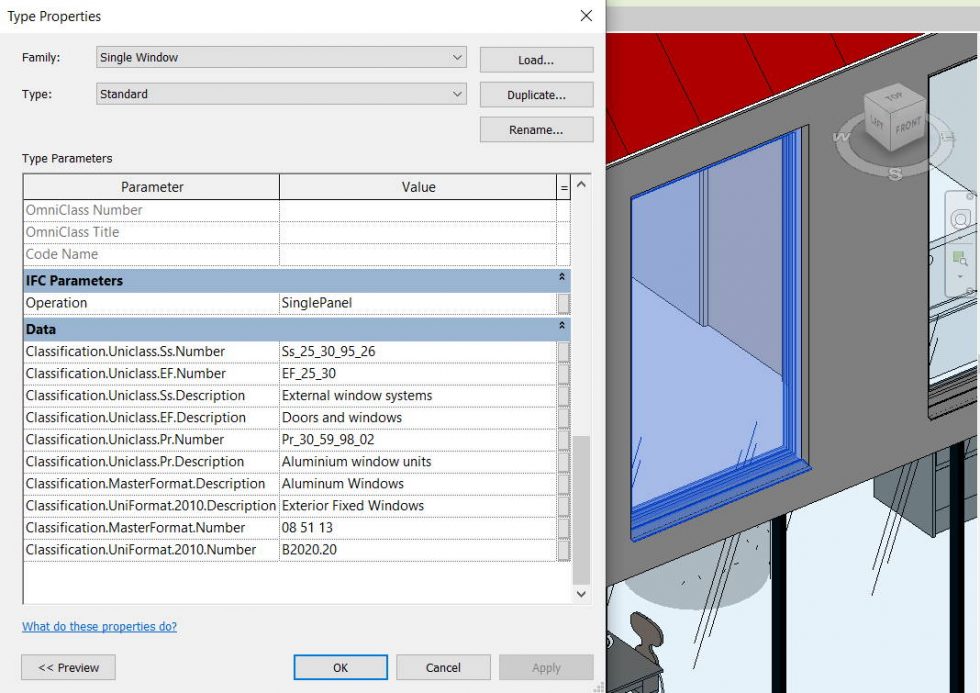The image size is (980, 693).
Task: Open the 'What do these properties do?' link
Action: 99,627
